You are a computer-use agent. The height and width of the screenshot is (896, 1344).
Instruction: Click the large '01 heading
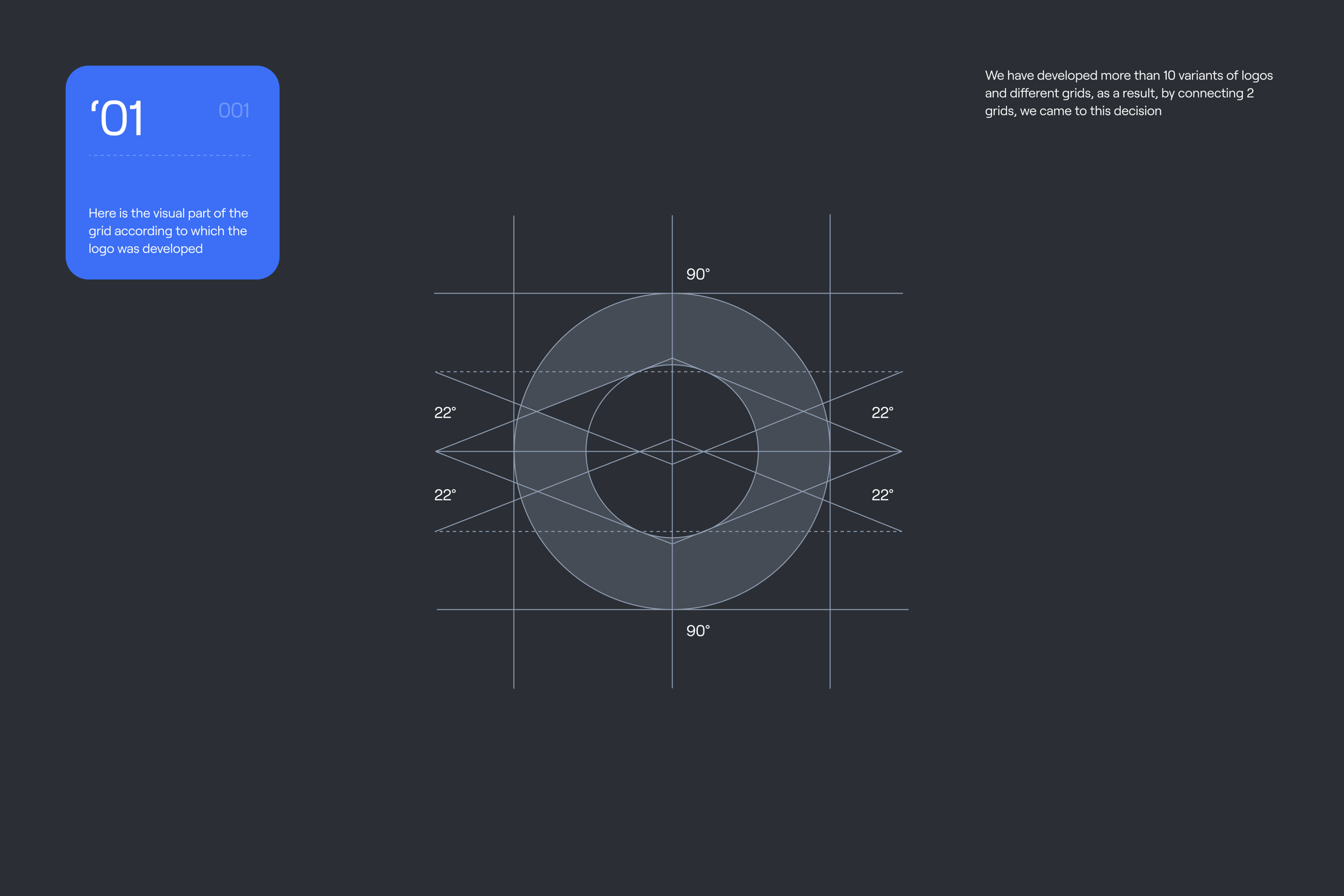click(117, 118)
